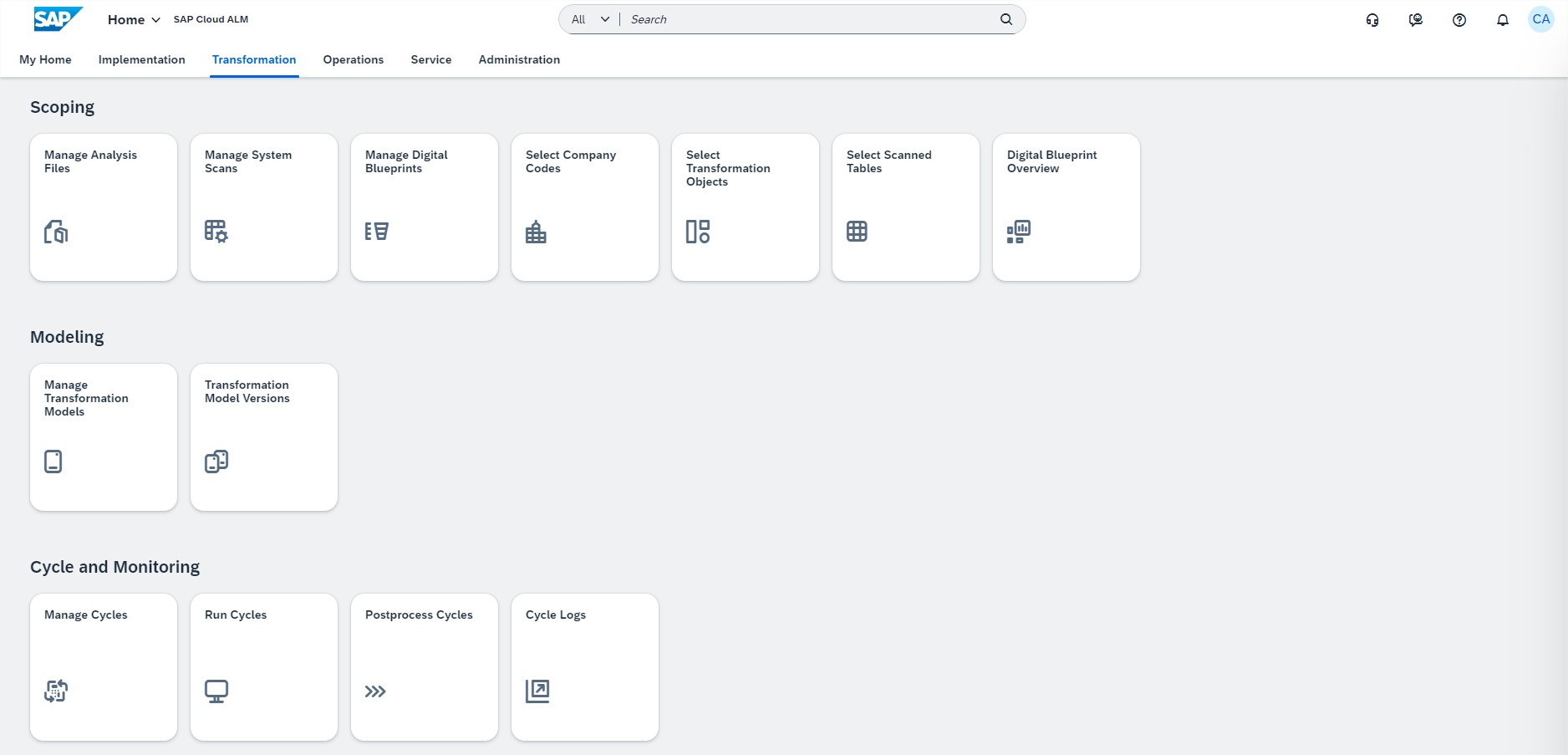
Task: Click the Postprocess Cycles arrows icon
Action: click(375, 691)
